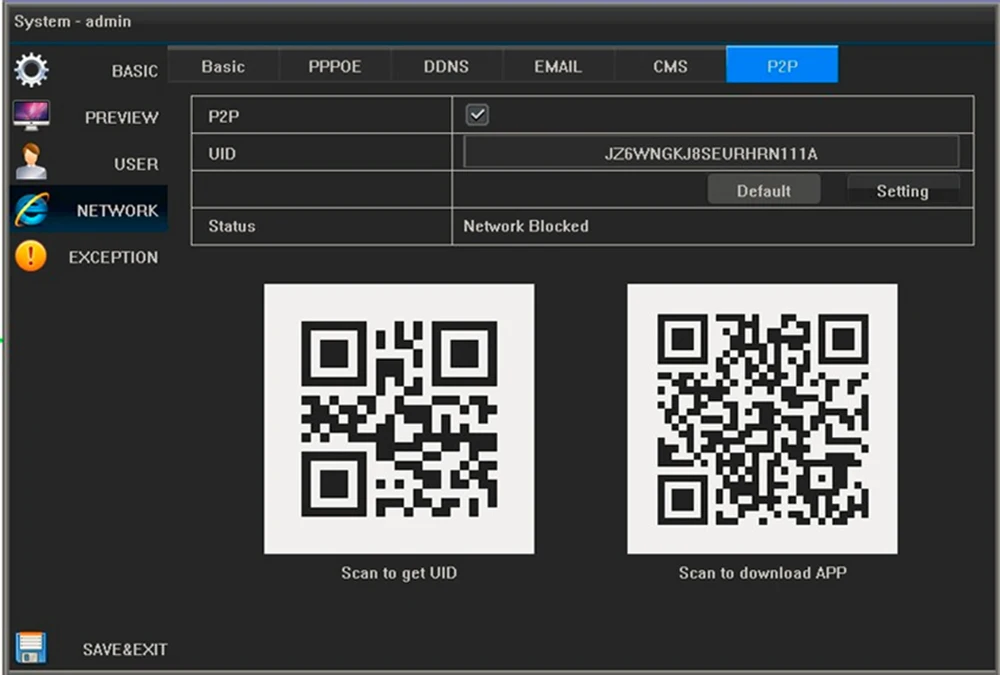Screen dimensions: 1000x675
Task: Click the PREVIEW monitor icon
Action: 31,115
